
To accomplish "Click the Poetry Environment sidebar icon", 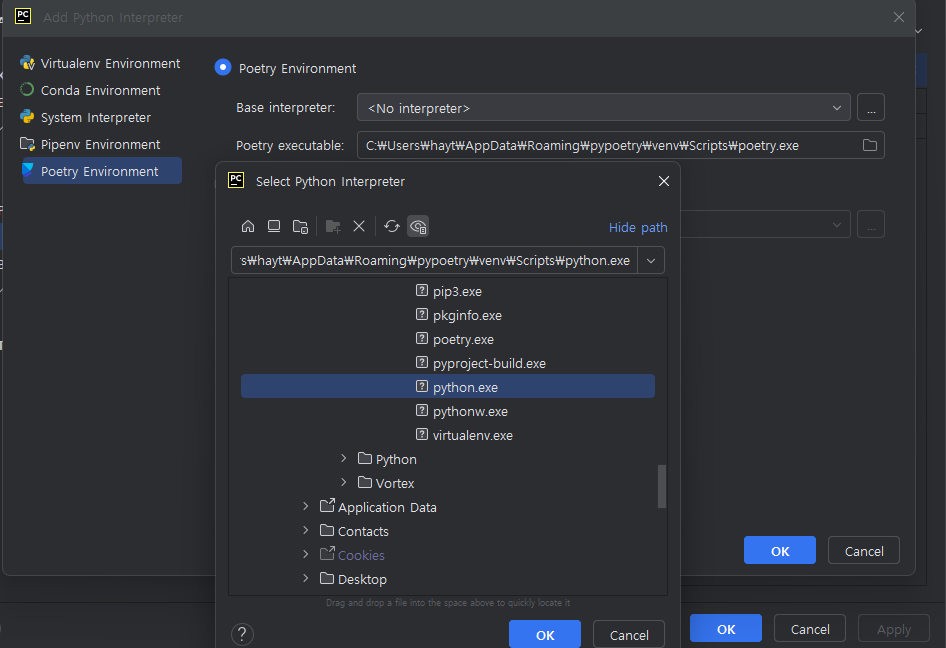I will click(x=28, y=170).
